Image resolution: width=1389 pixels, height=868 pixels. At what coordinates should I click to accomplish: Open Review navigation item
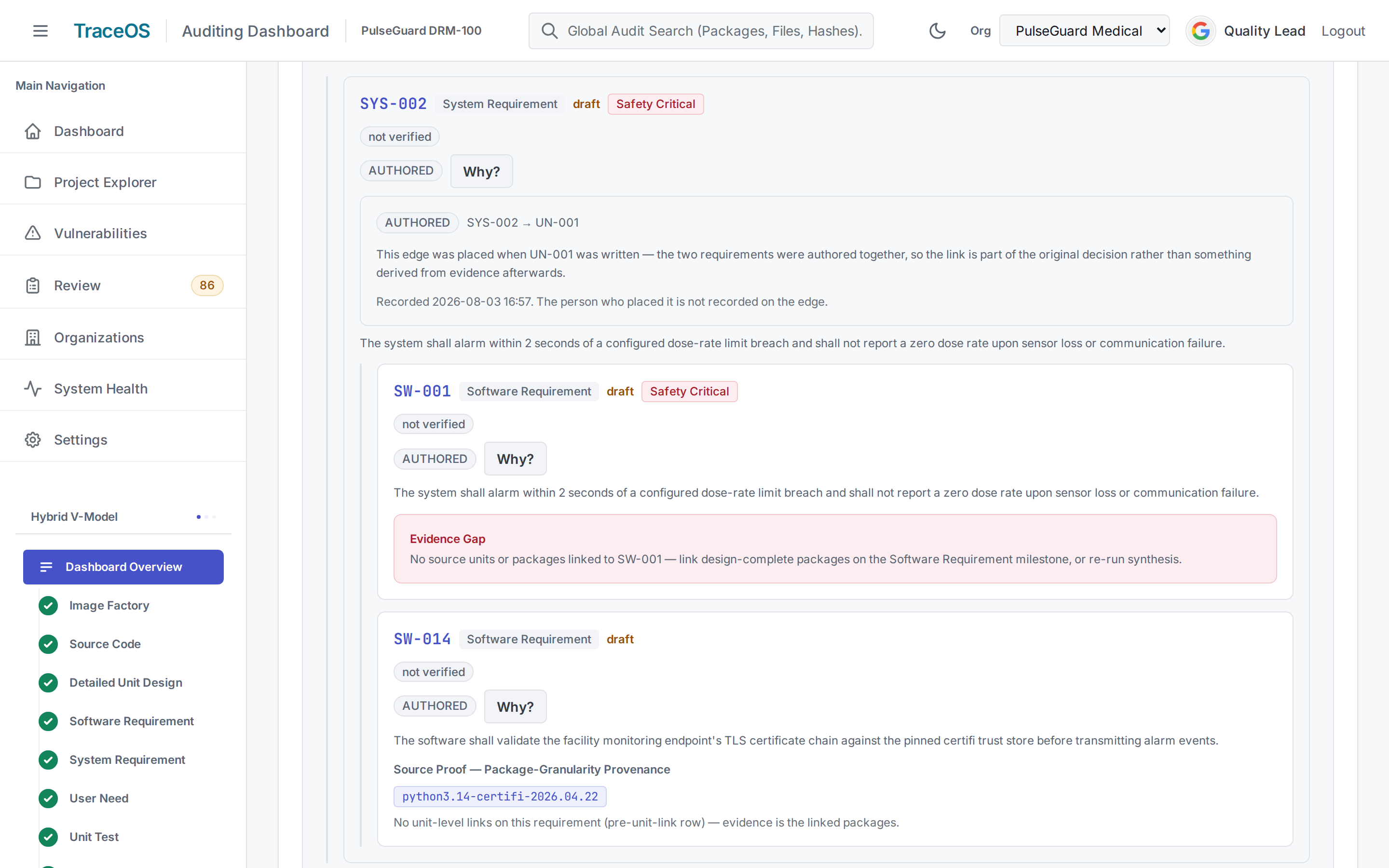(123, 285)
